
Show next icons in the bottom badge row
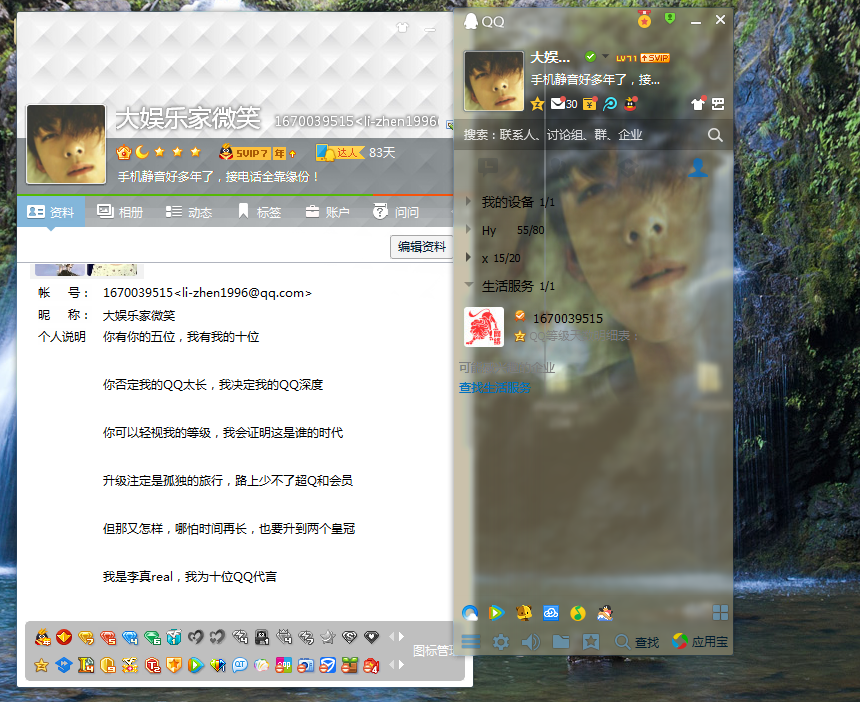click(401, 665)
